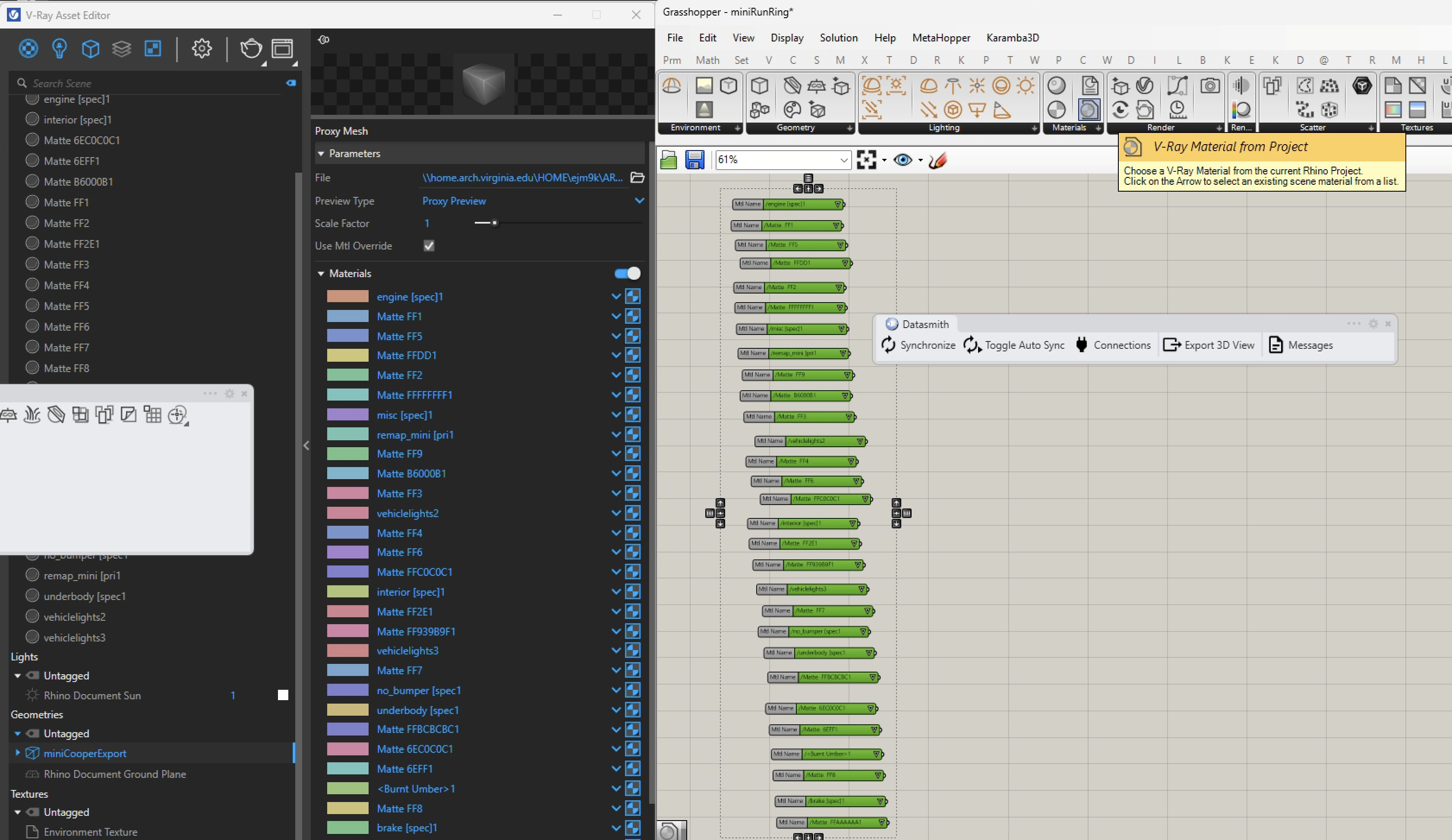Click texture slot icon for engine [spec]1
Screen dimensions: 1452x840
[x=633, y=297]
